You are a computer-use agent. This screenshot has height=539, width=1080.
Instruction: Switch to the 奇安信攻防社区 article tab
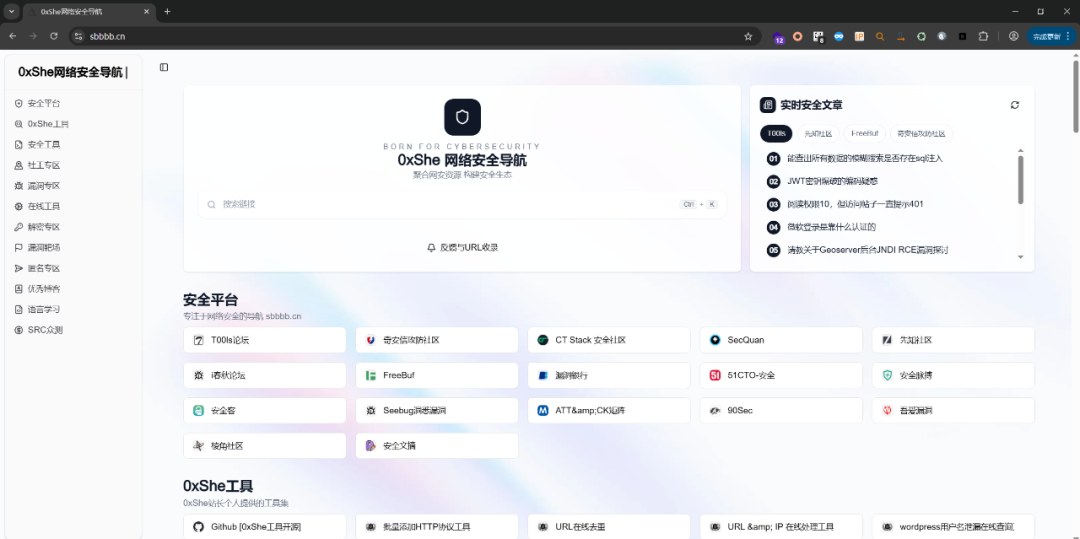[x=922, y=134]
